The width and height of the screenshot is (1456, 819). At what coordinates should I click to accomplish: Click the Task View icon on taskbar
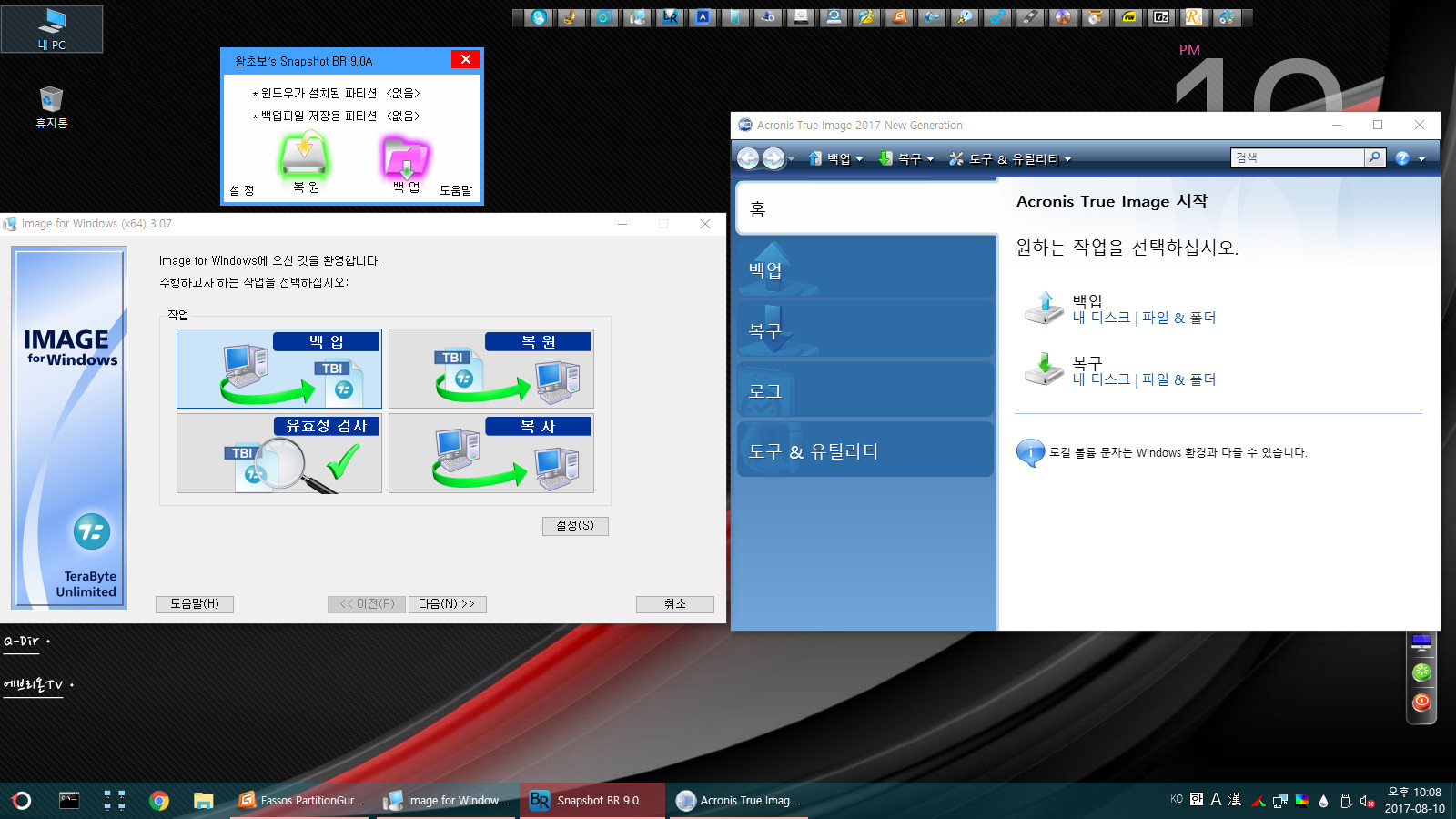115,801
